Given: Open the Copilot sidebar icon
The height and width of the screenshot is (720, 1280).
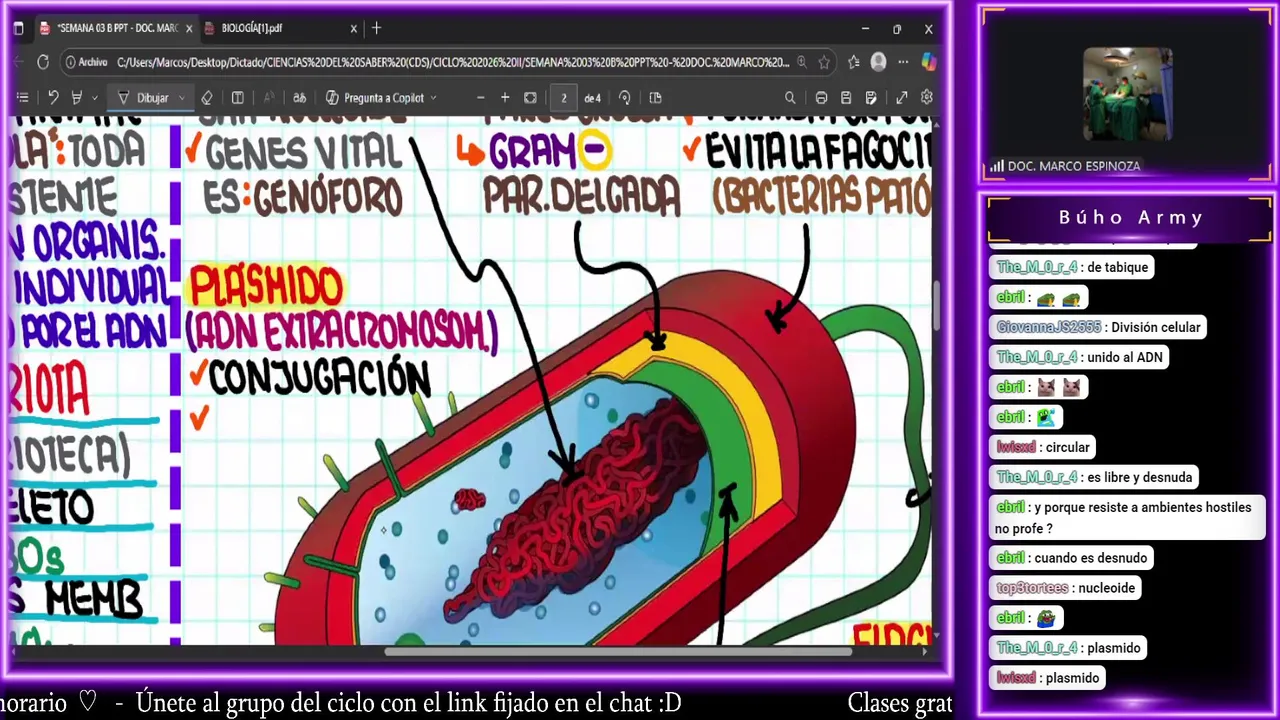Looking at the screenshot, I should [x=928, y=62].
